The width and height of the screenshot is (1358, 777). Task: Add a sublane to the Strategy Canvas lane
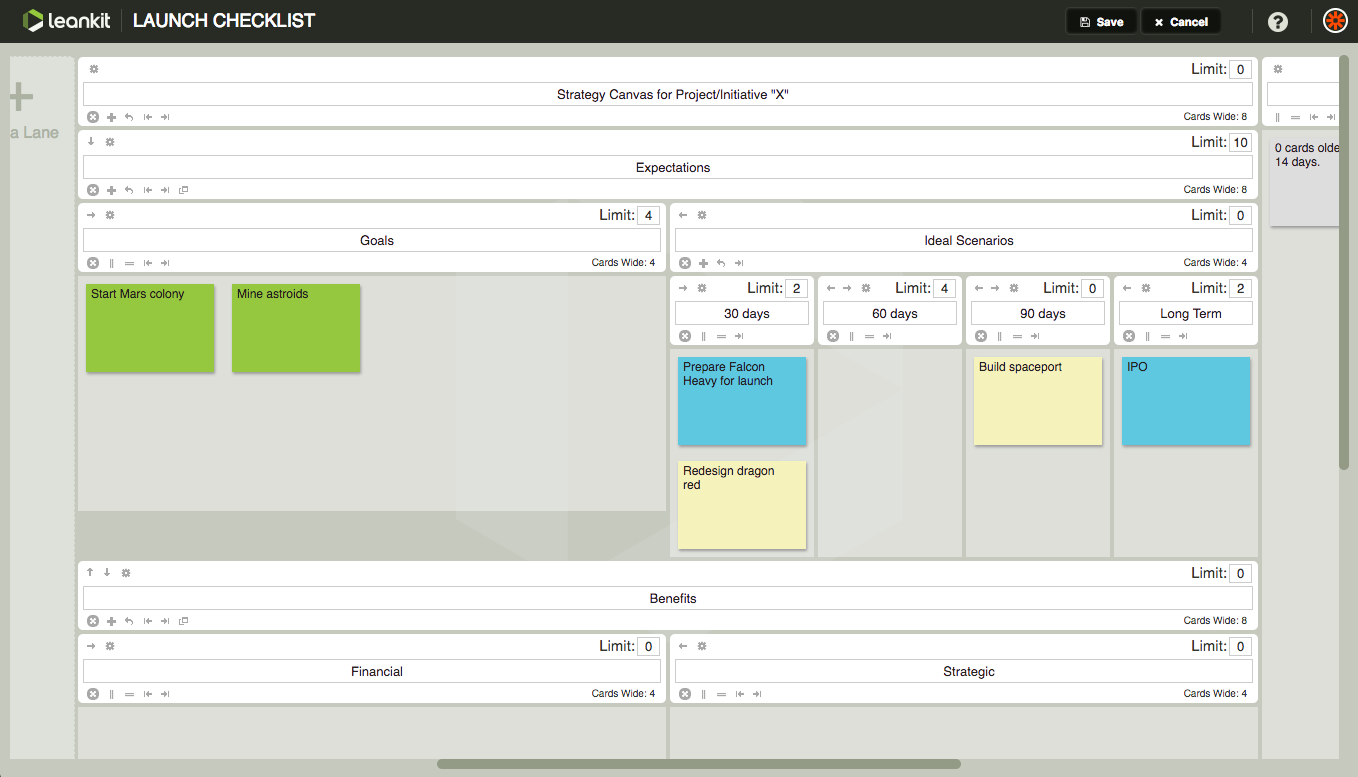coord(111,117)
